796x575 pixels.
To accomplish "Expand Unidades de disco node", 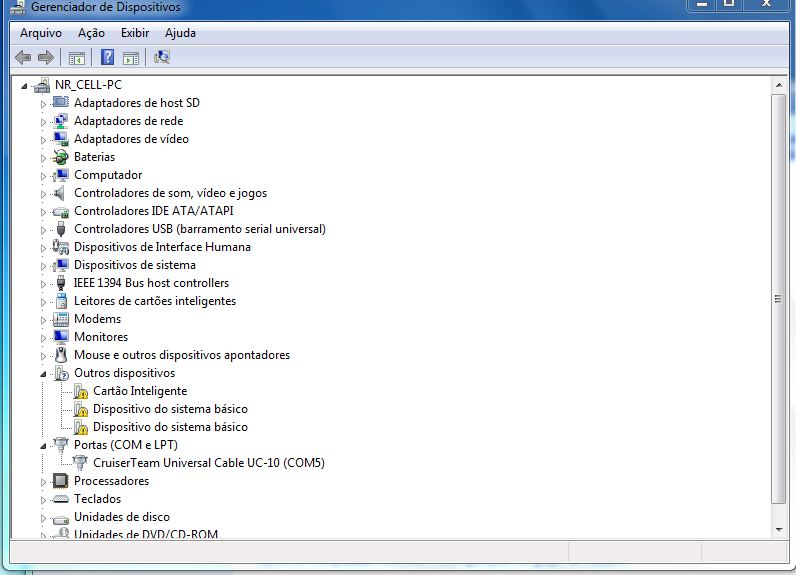I will (43, 518).
